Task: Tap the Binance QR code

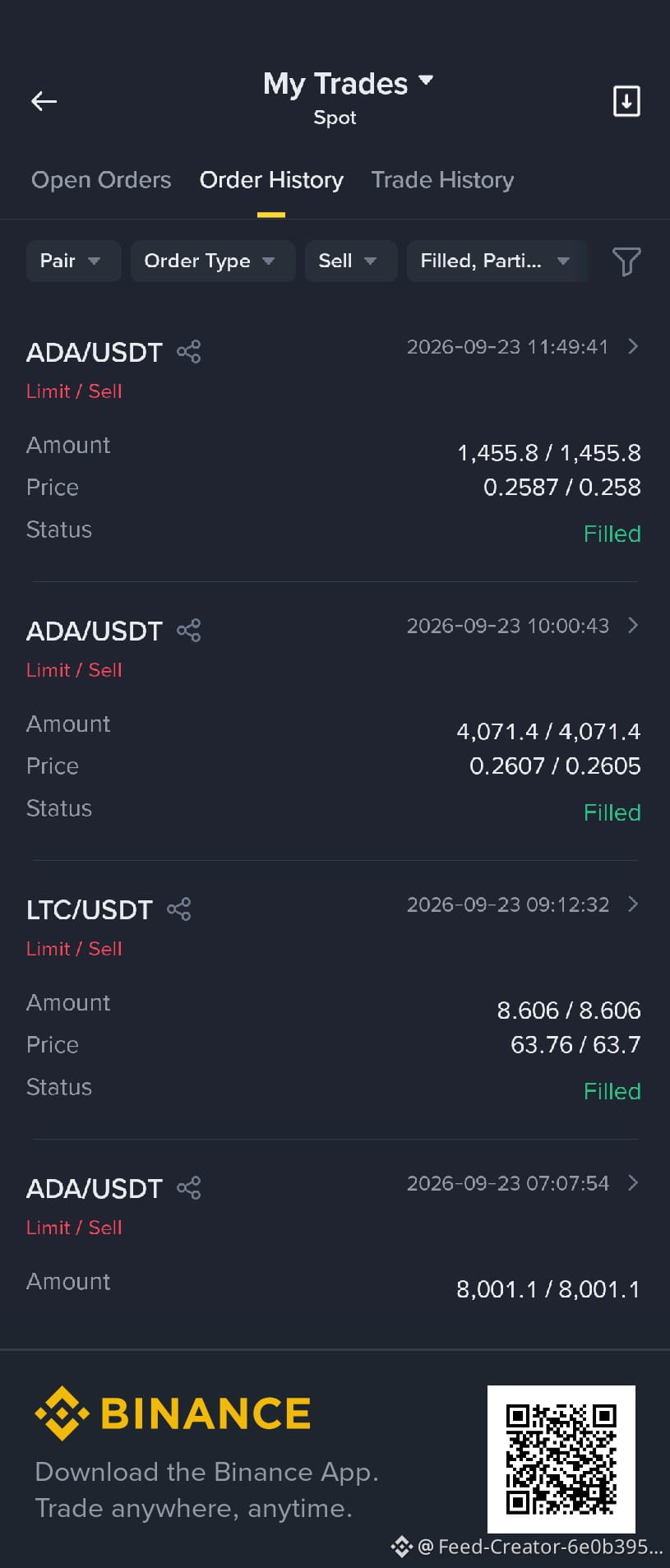Action: point(561,1459)
